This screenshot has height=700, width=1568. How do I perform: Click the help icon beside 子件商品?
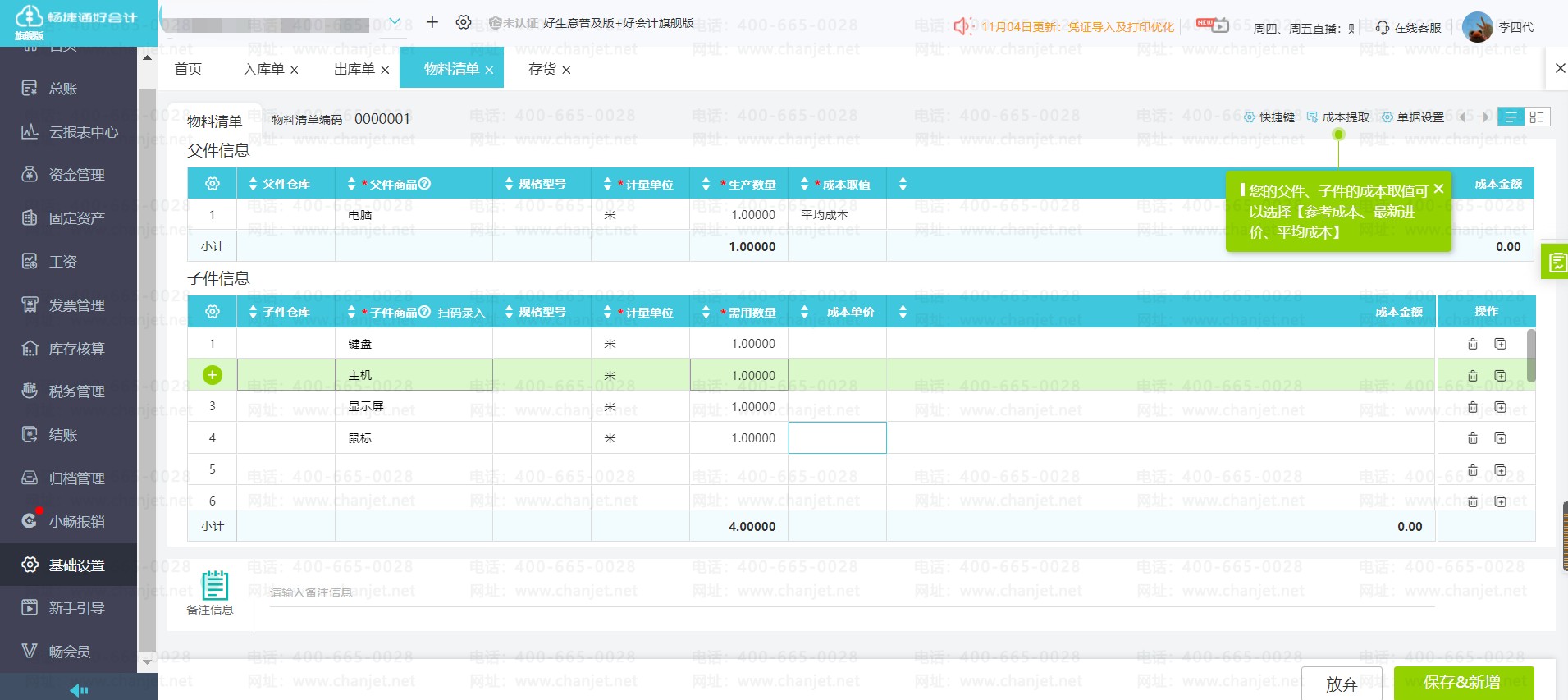pyautogui.click(x=424, y=312)
